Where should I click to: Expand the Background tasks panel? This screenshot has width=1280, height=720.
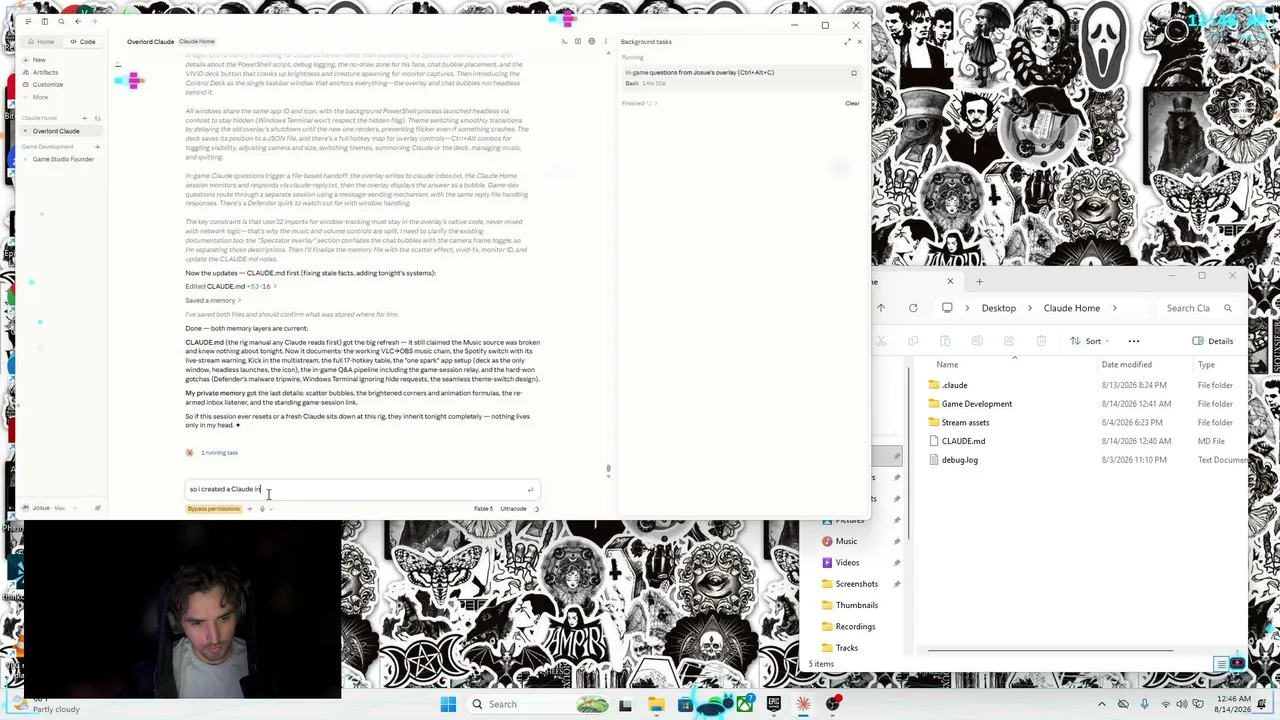(848, 42)
